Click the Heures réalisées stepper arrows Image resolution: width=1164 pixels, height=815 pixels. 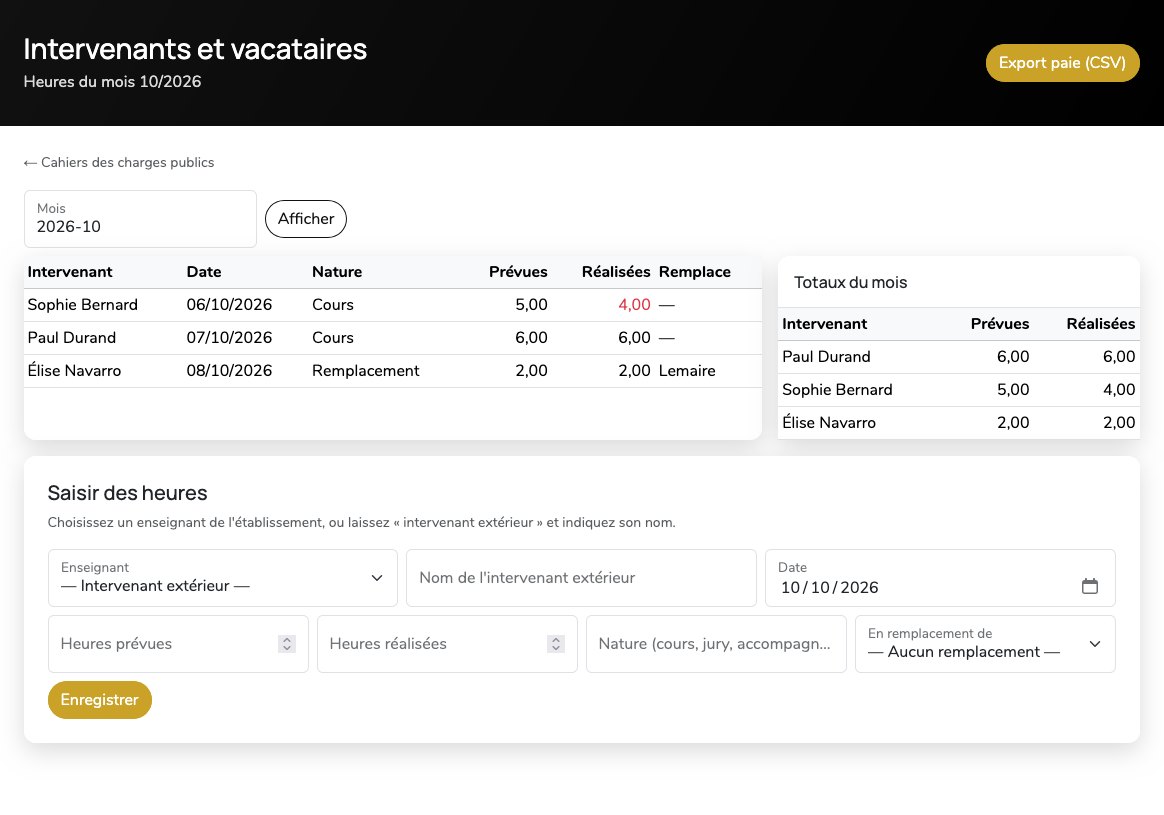[555, 644]
